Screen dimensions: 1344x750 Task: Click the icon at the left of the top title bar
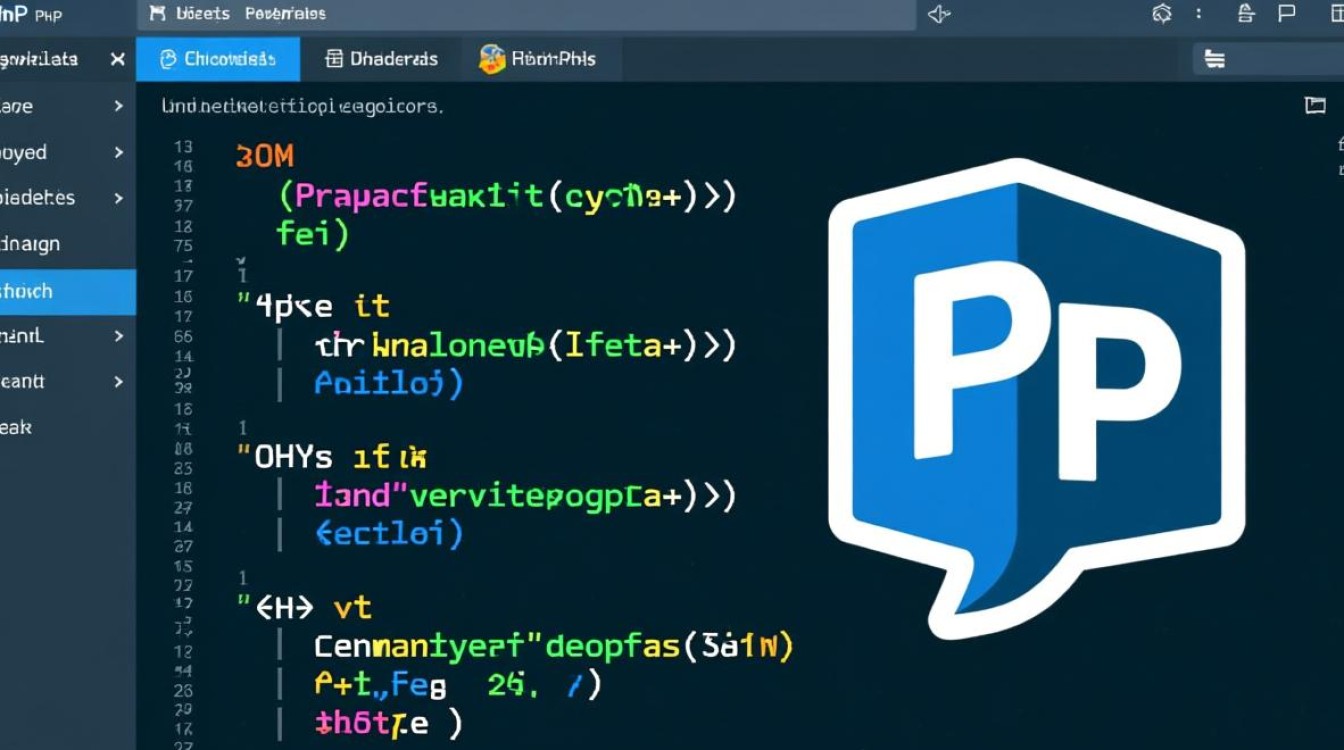tap(157, 14)
